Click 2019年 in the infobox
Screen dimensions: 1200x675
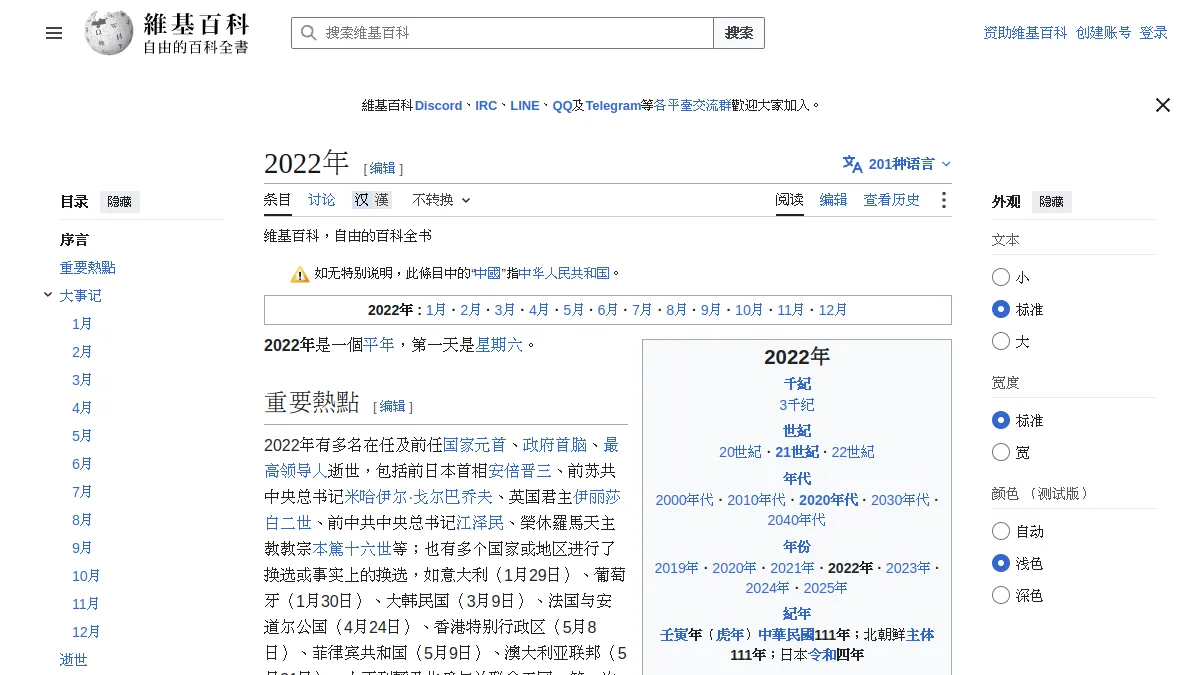pos(677,568)
